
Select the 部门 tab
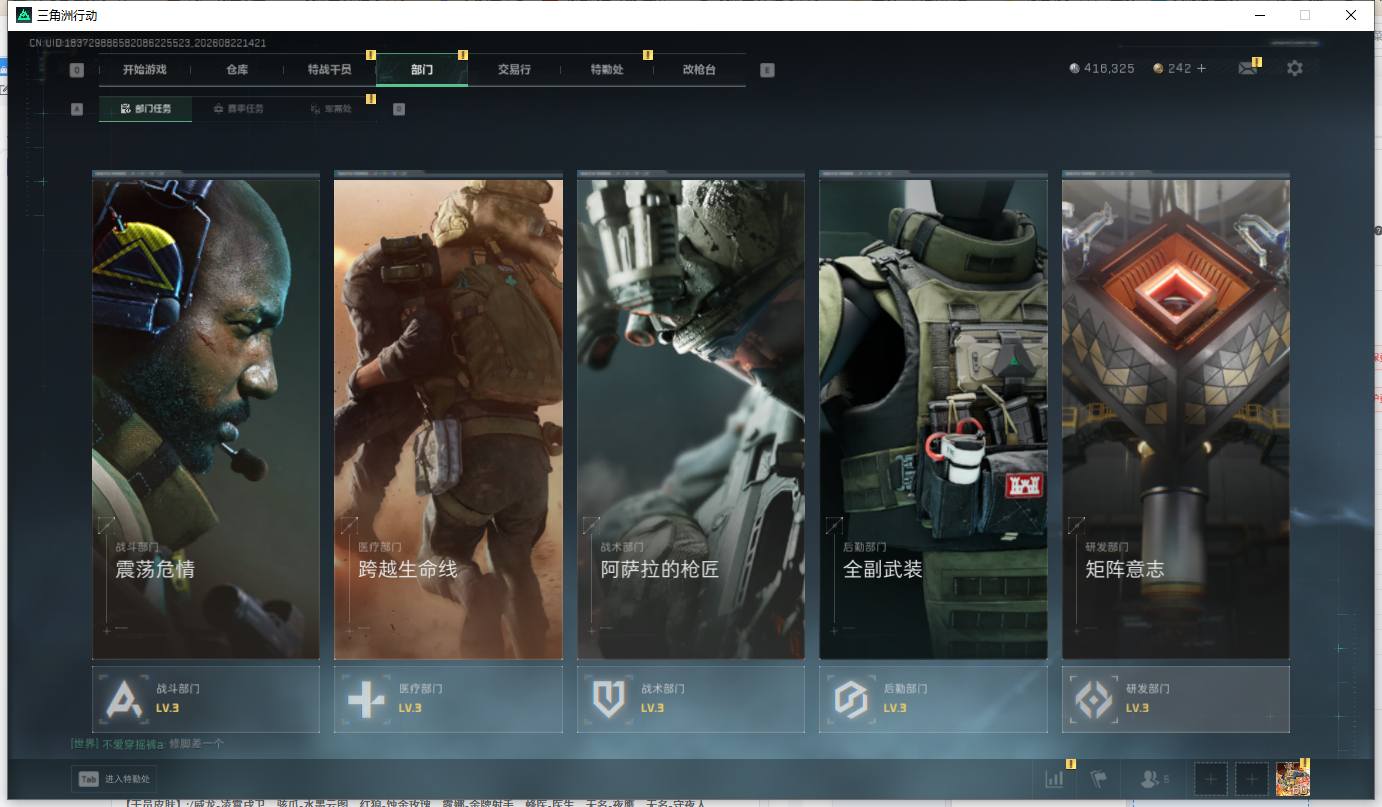(422, 70)
